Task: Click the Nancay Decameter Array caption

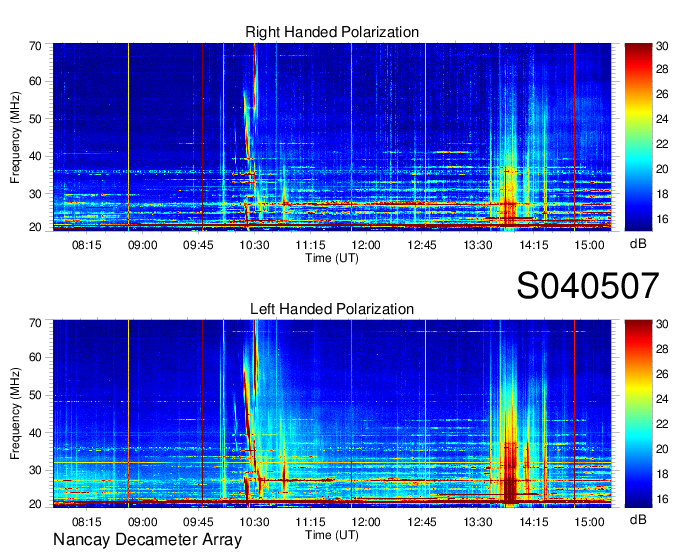Action: (x=147, y=539)
